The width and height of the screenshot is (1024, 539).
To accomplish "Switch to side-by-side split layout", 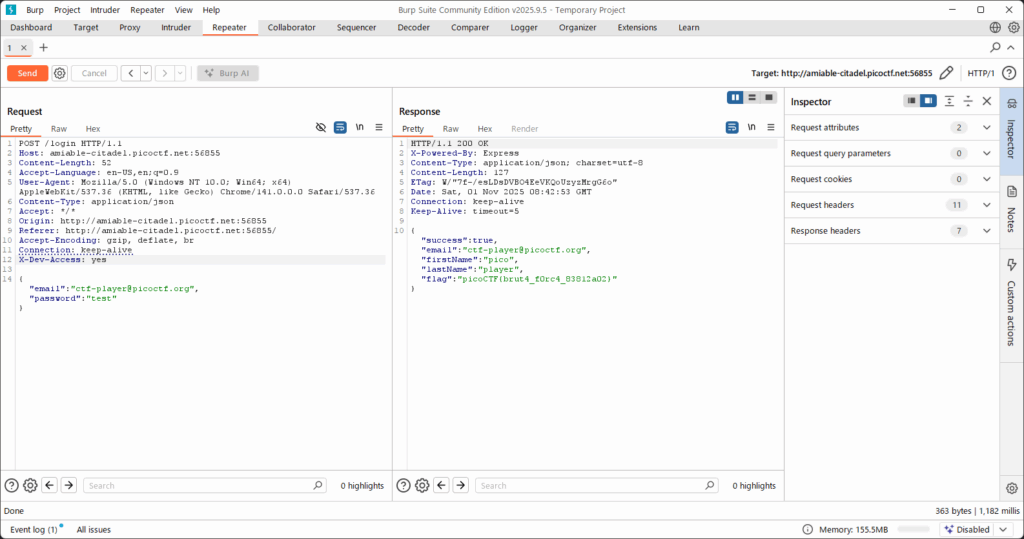I will point(736,97).
